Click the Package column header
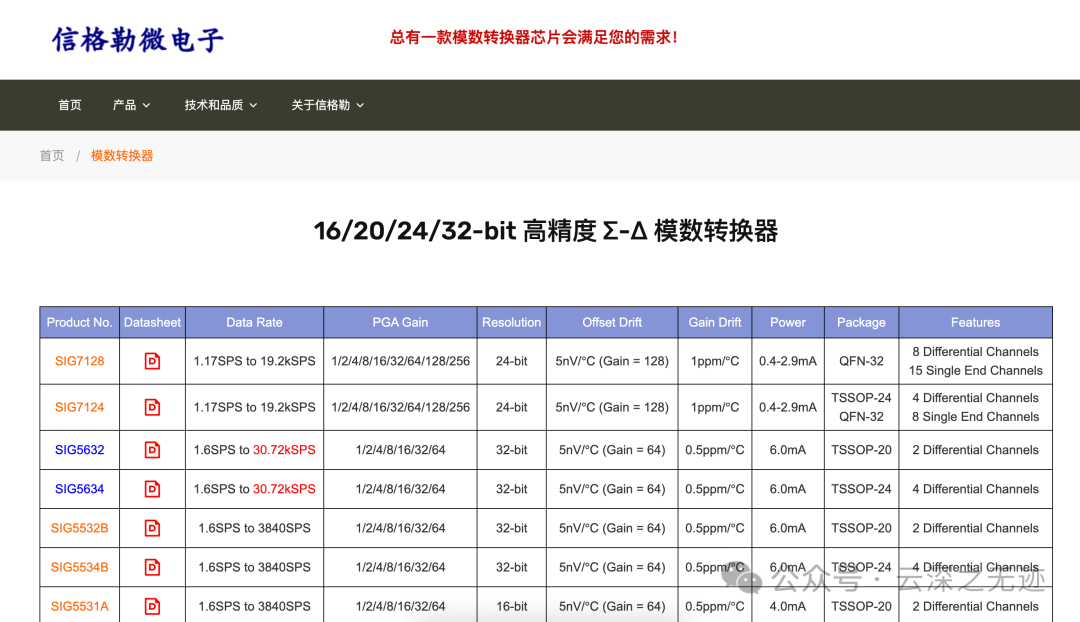The width and height of the screenshot is (1080, 622). pyautogui.click(x=861, y=322)
